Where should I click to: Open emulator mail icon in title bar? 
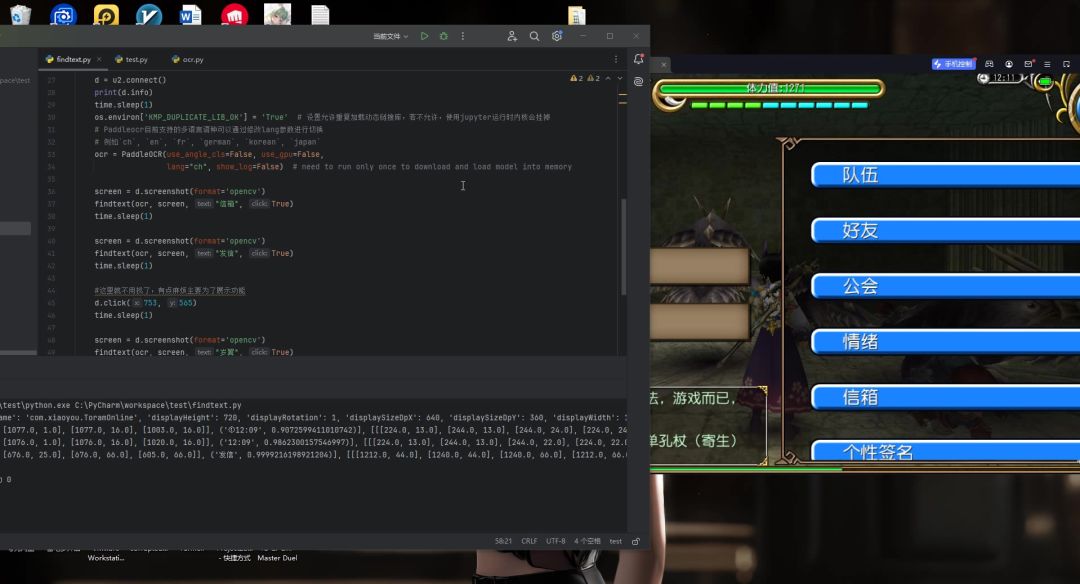(1028, 64)
